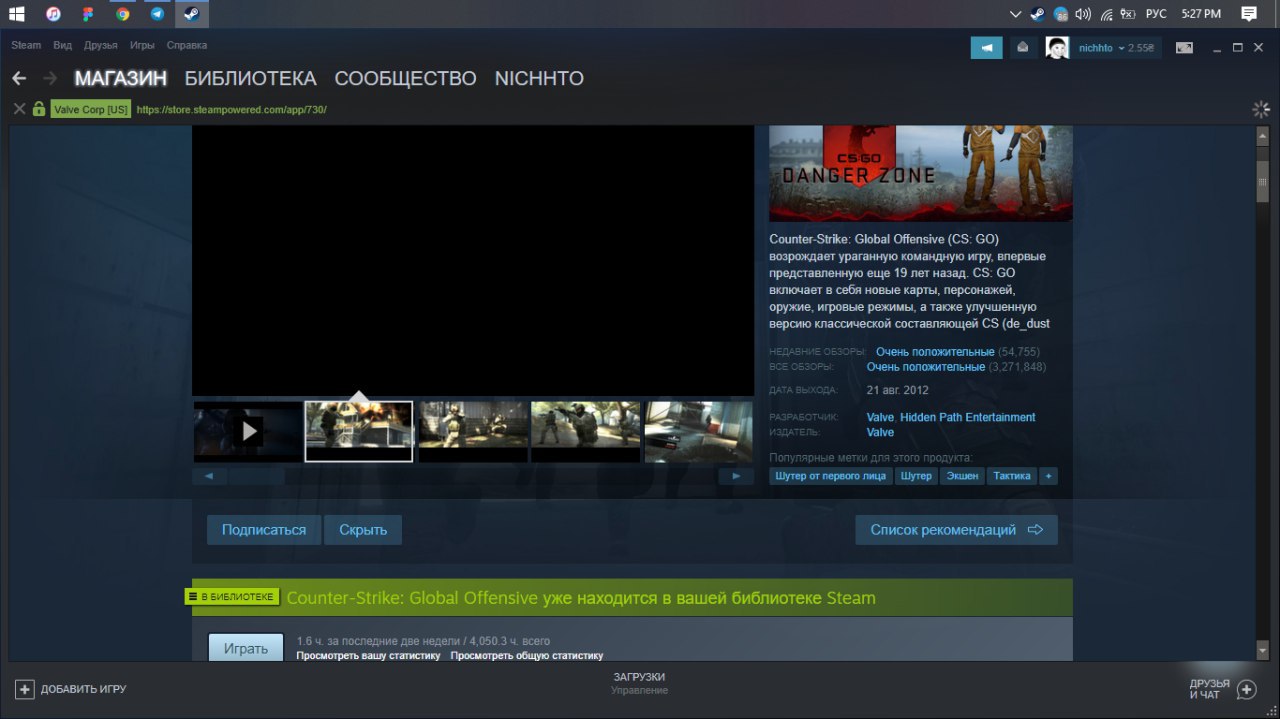Open developer Valve link
This screenshot has height=719, width=1280.
coord(880,417)
